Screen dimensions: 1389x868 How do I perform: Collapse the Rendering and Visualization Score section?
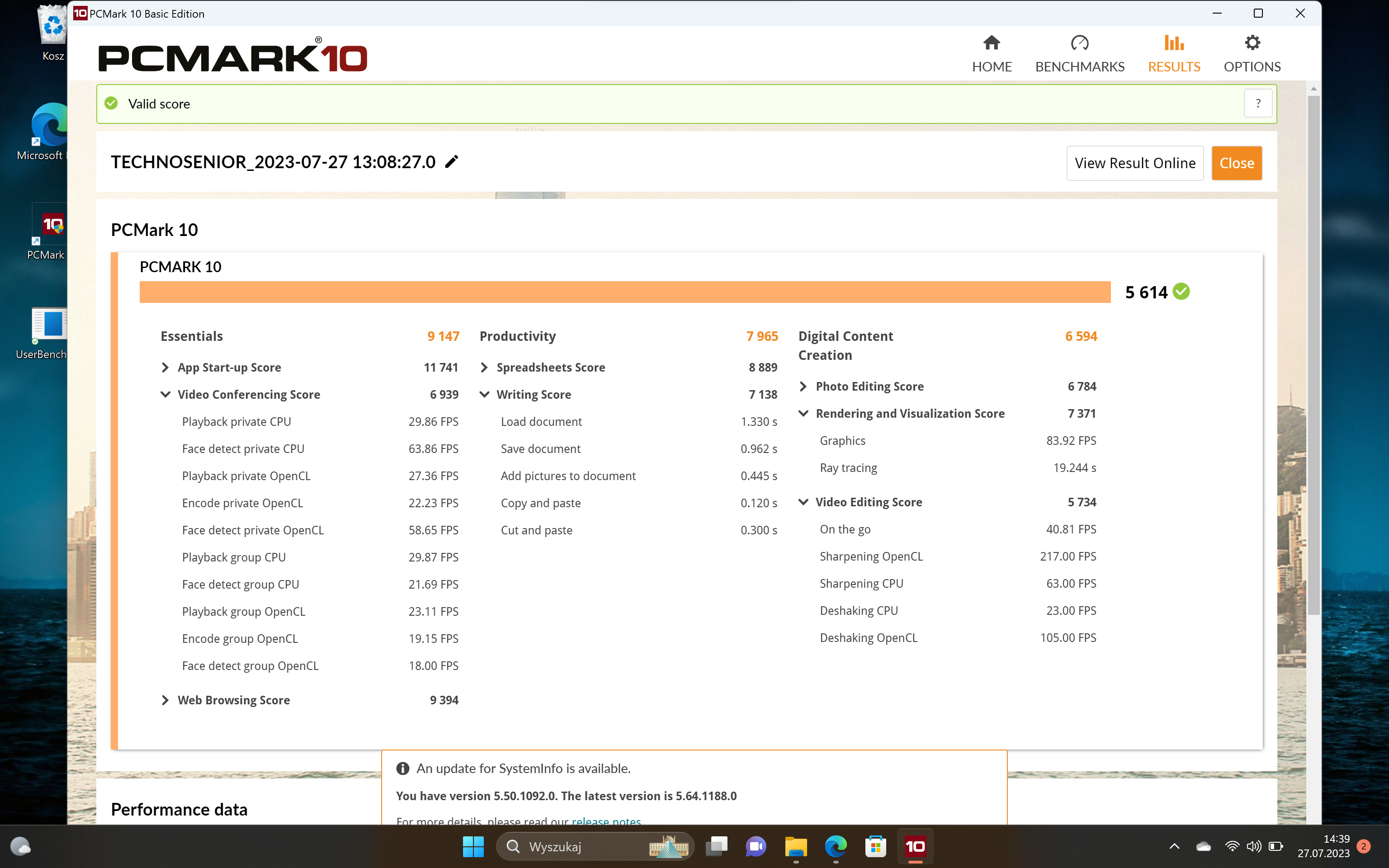click(803, 413)
